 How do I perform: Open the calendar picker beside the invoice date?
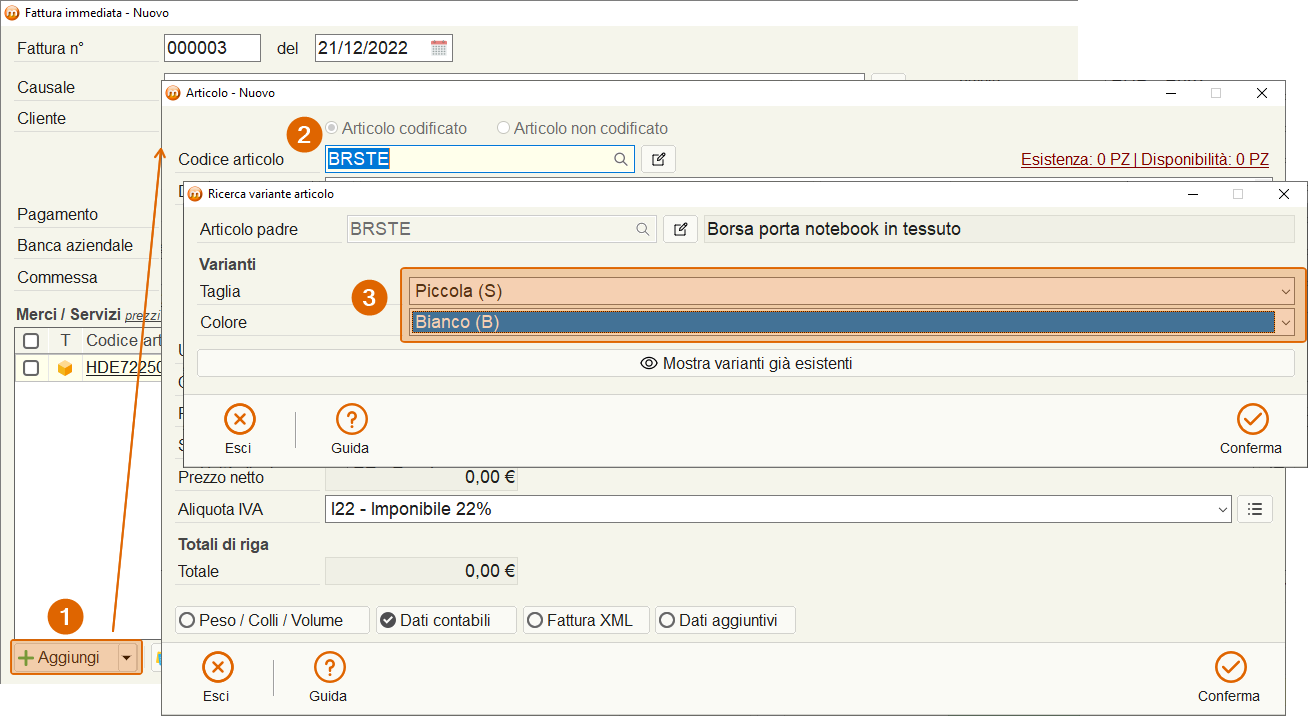[439, 48]
